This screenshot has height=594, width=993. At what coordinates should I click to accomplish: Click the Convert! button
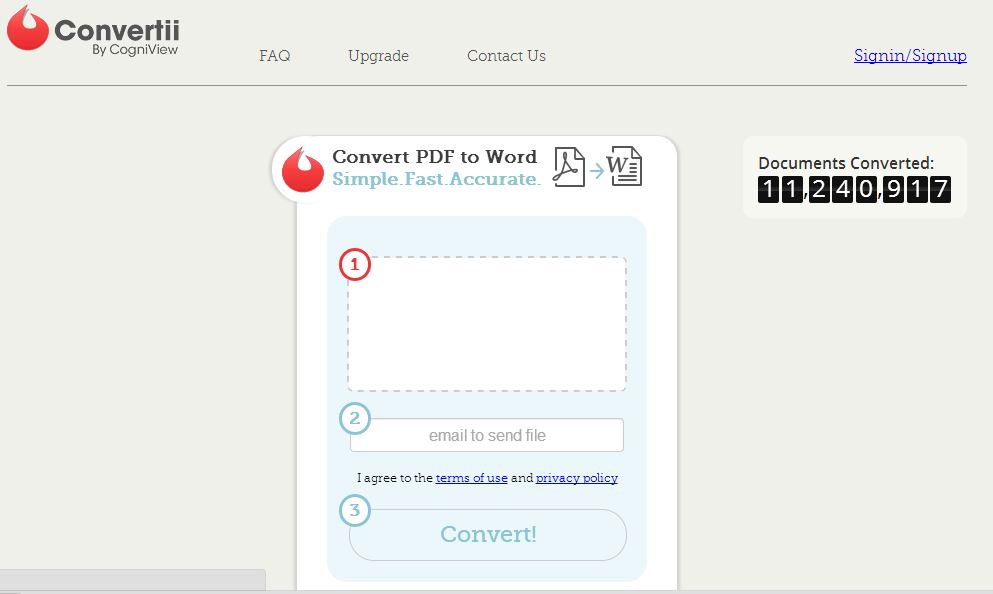[x=488, y=534]
